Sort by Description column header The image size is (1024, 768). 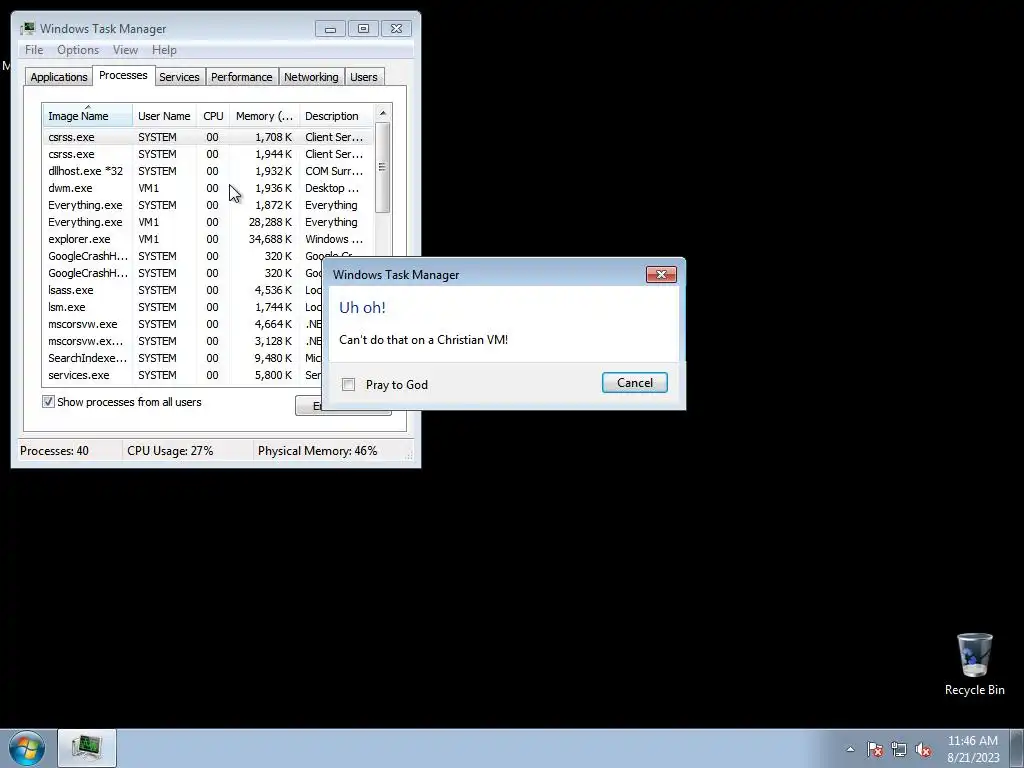(336, 116)
